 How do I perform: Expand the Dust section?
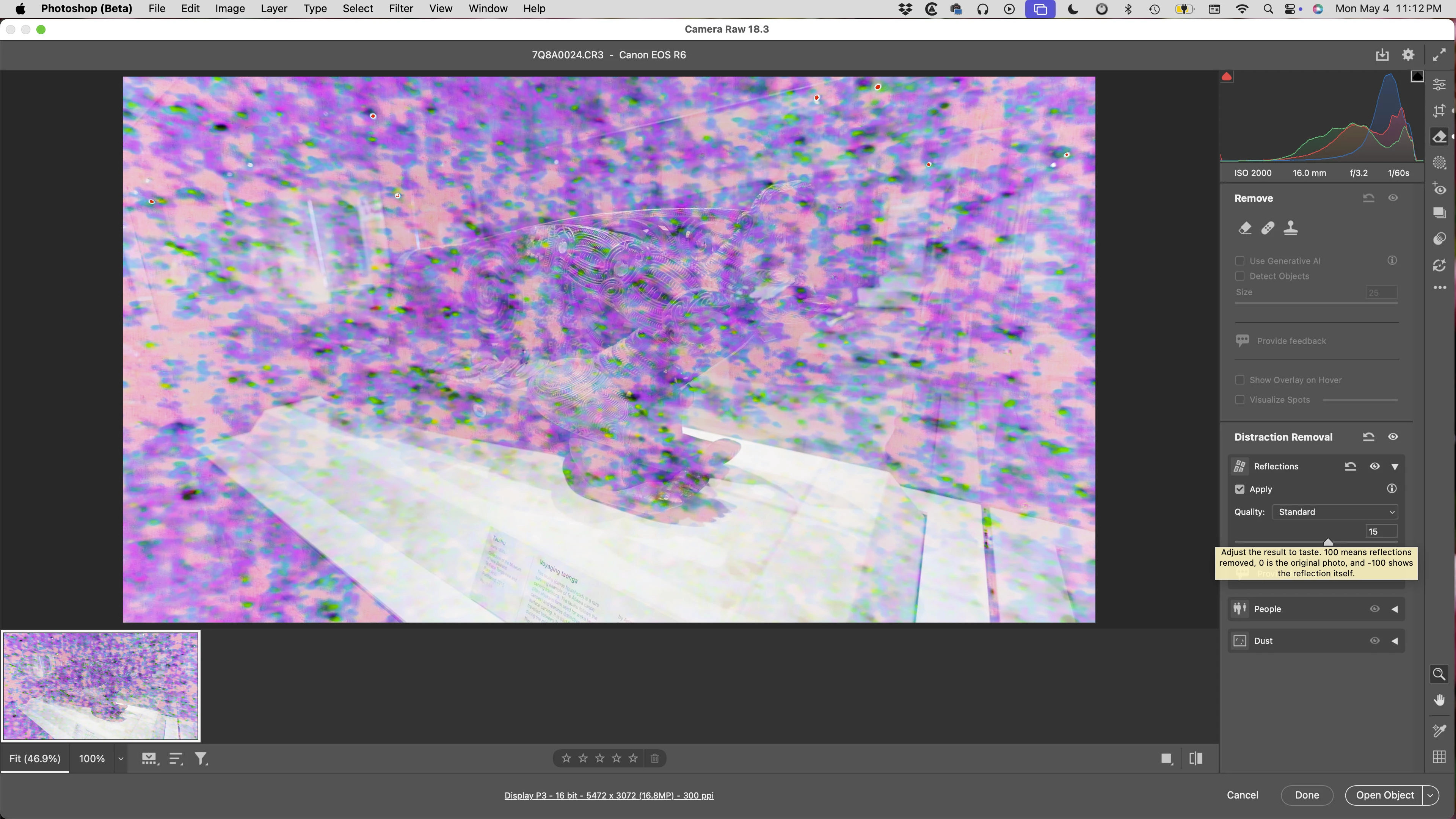pyautogui.click(x=1395, y=641)
